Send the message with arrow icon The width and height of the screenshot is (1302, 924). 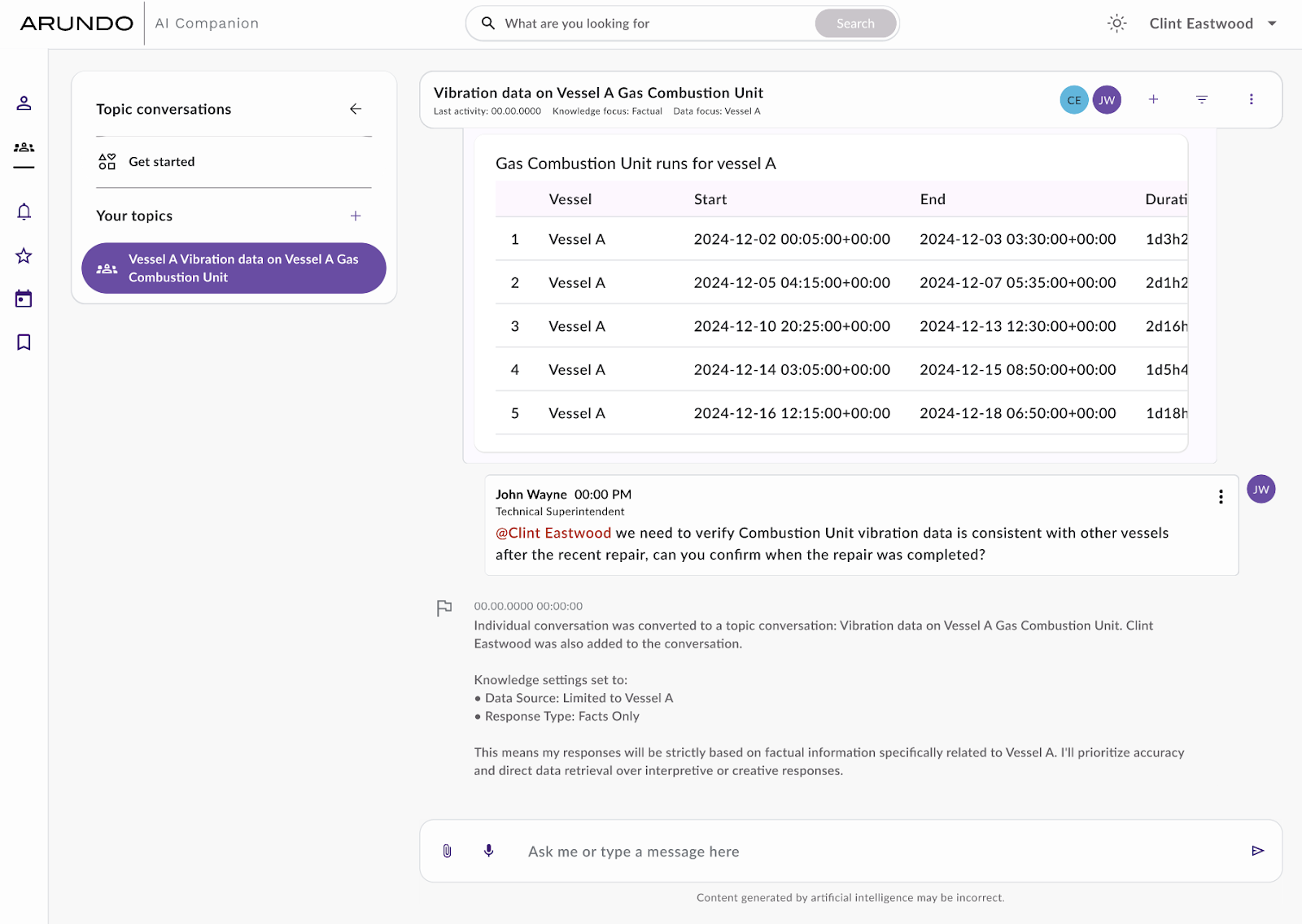[x=1257, y=851]
